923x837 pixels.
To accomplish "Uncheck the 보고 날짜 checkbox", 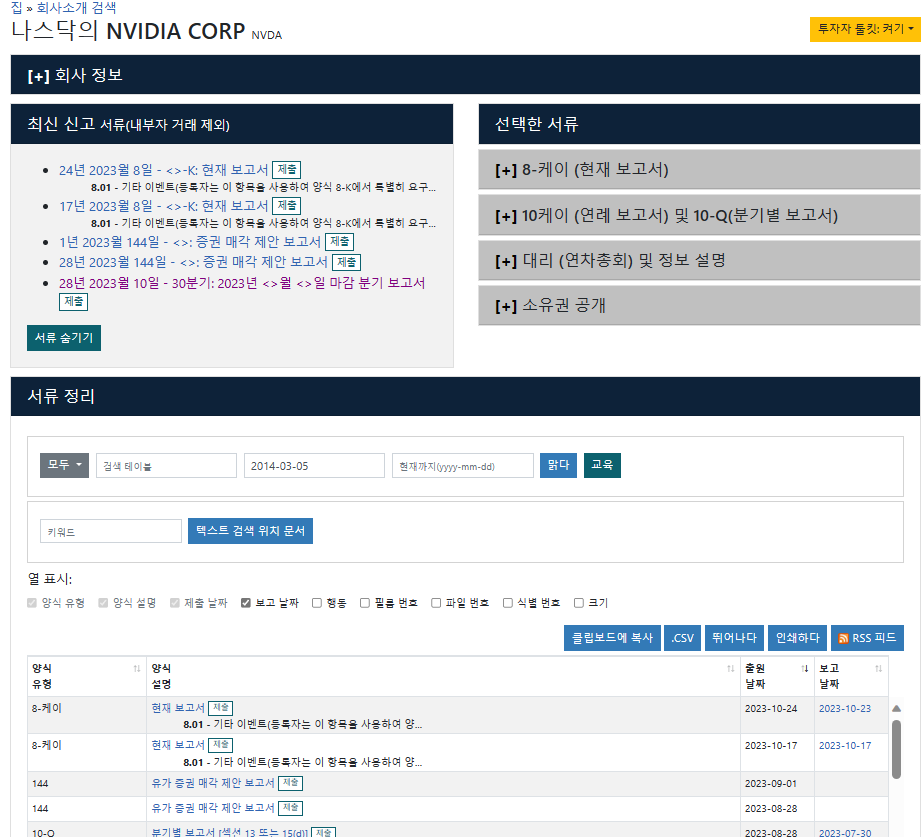I will click(246, 603).
